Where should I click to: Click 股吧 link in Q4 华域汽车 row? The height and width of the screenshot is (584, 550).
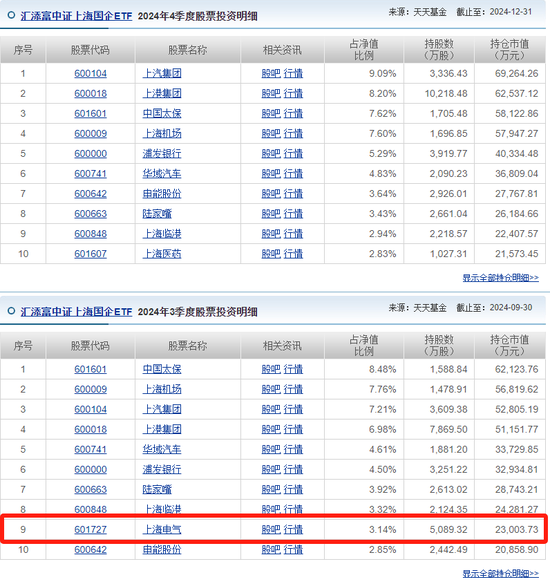(271, 174)
